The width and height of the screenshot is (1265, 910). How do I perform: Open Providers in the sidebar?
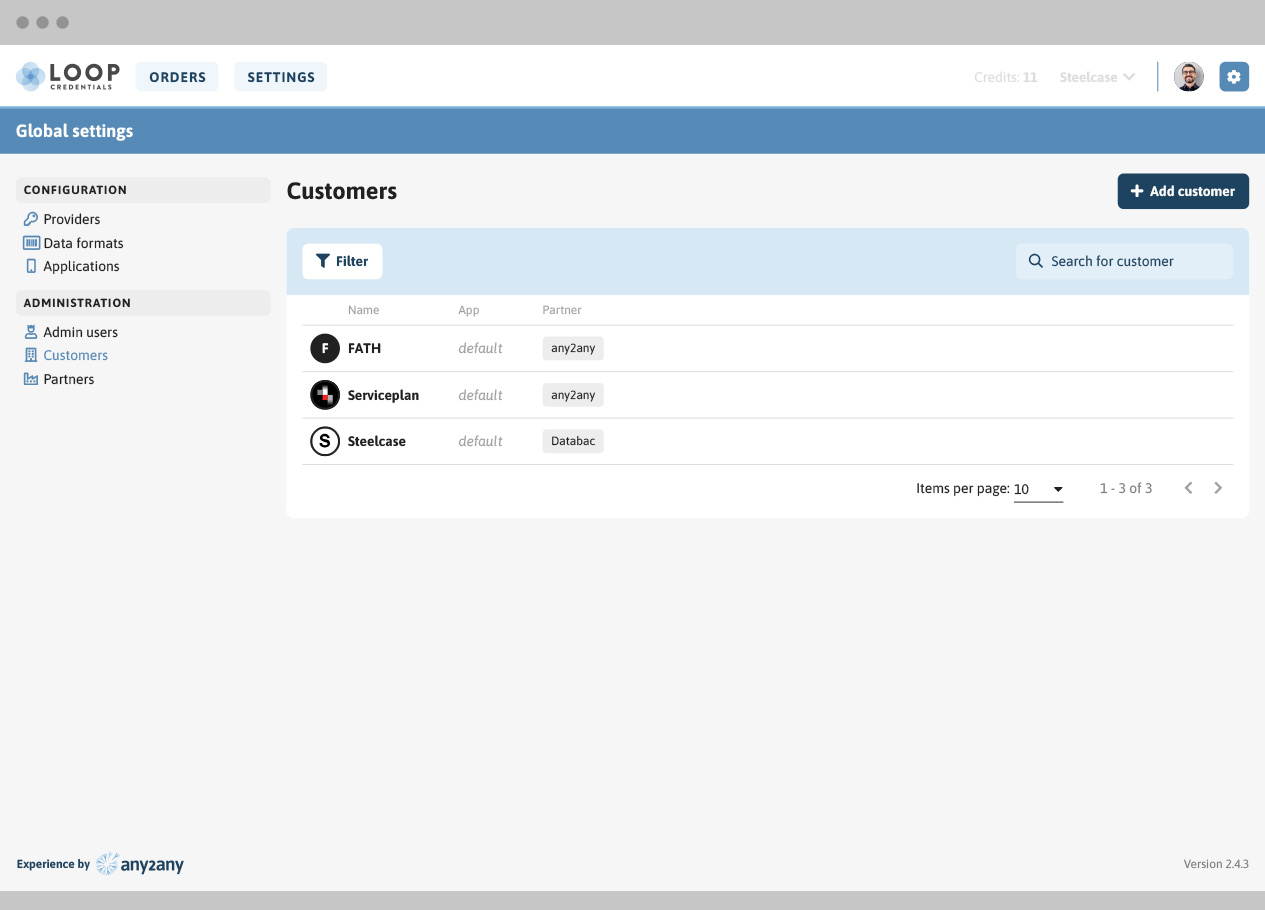[x=71, y=219]
